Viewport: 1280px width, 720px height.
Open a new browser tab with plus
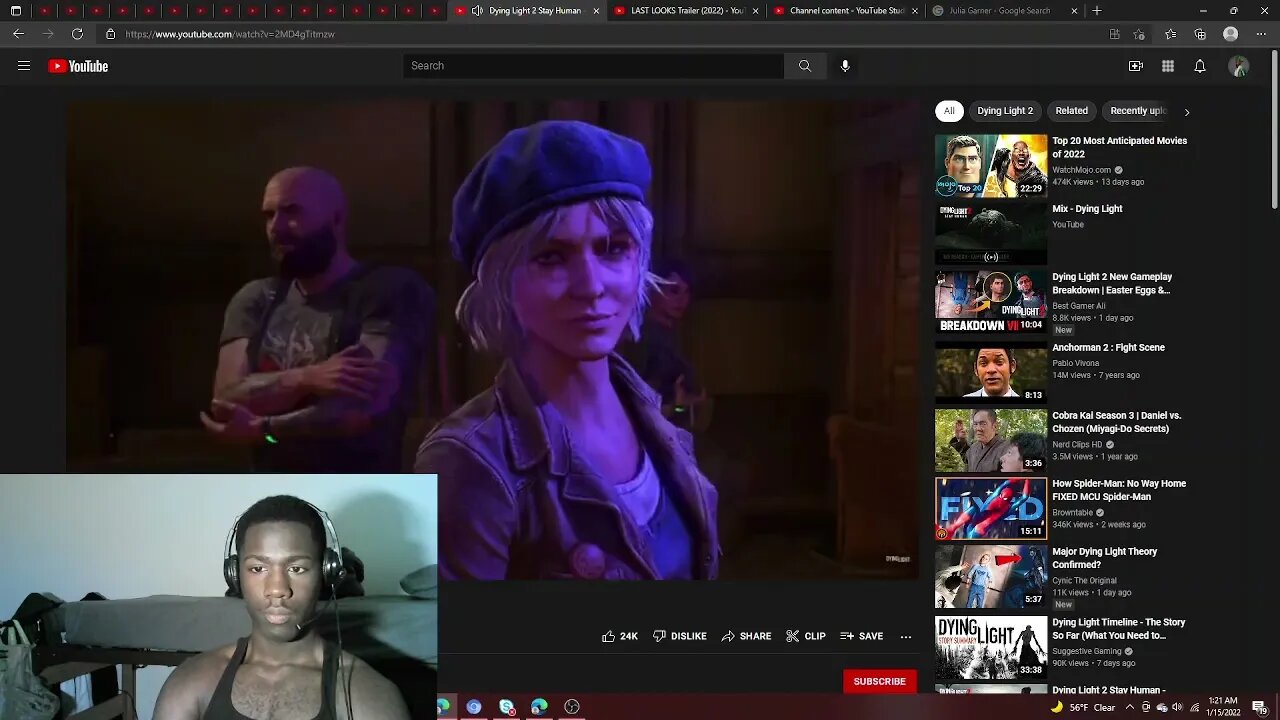click(x=1097, y=11)
